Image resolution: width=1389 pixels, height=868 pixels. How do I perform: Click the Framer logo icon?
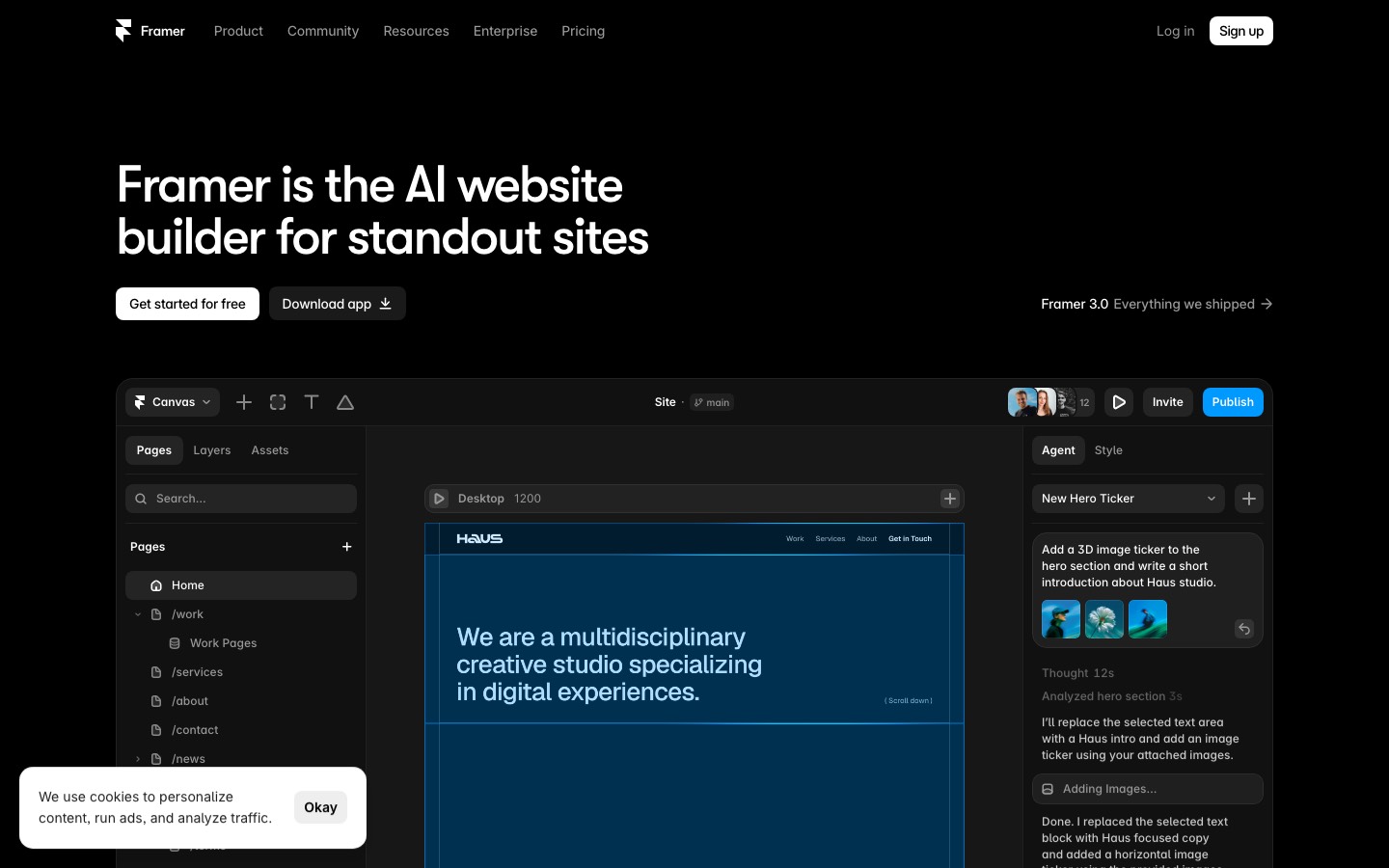[x=123, y=31]
